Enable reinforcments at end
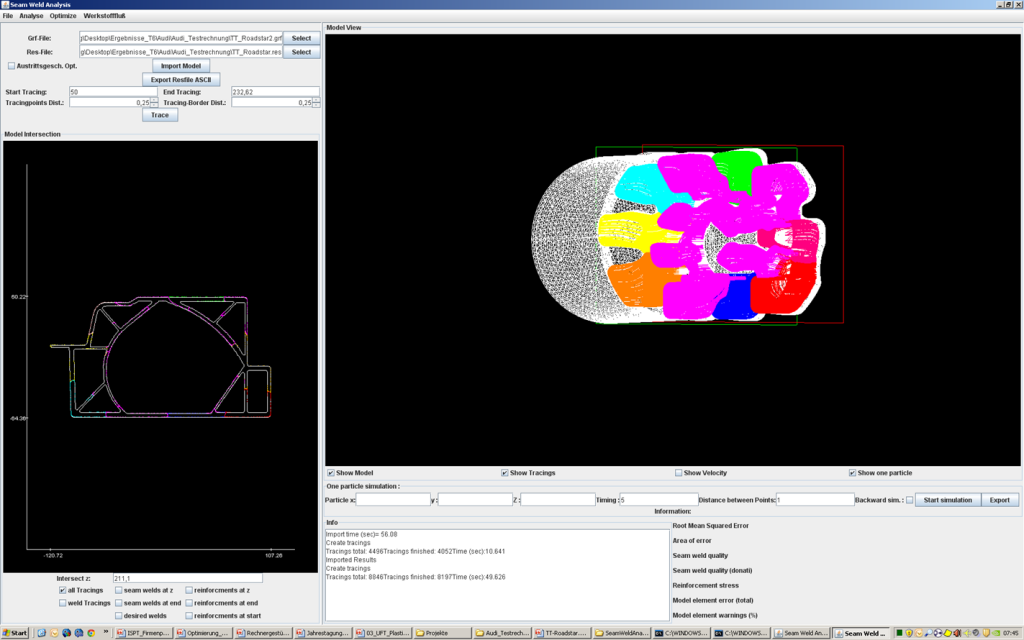Image resolution: width=1024 pixels, height=640 pixels. (189, 602)
